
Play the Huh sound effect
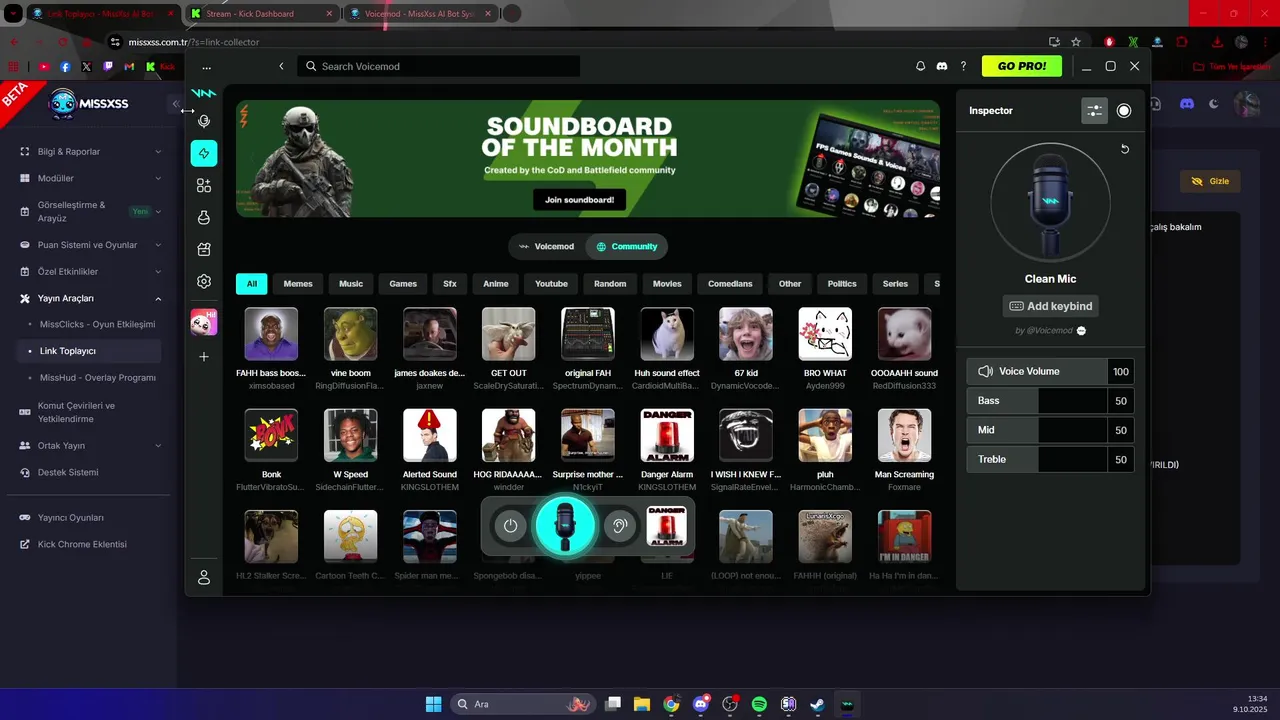pos(667,334)
